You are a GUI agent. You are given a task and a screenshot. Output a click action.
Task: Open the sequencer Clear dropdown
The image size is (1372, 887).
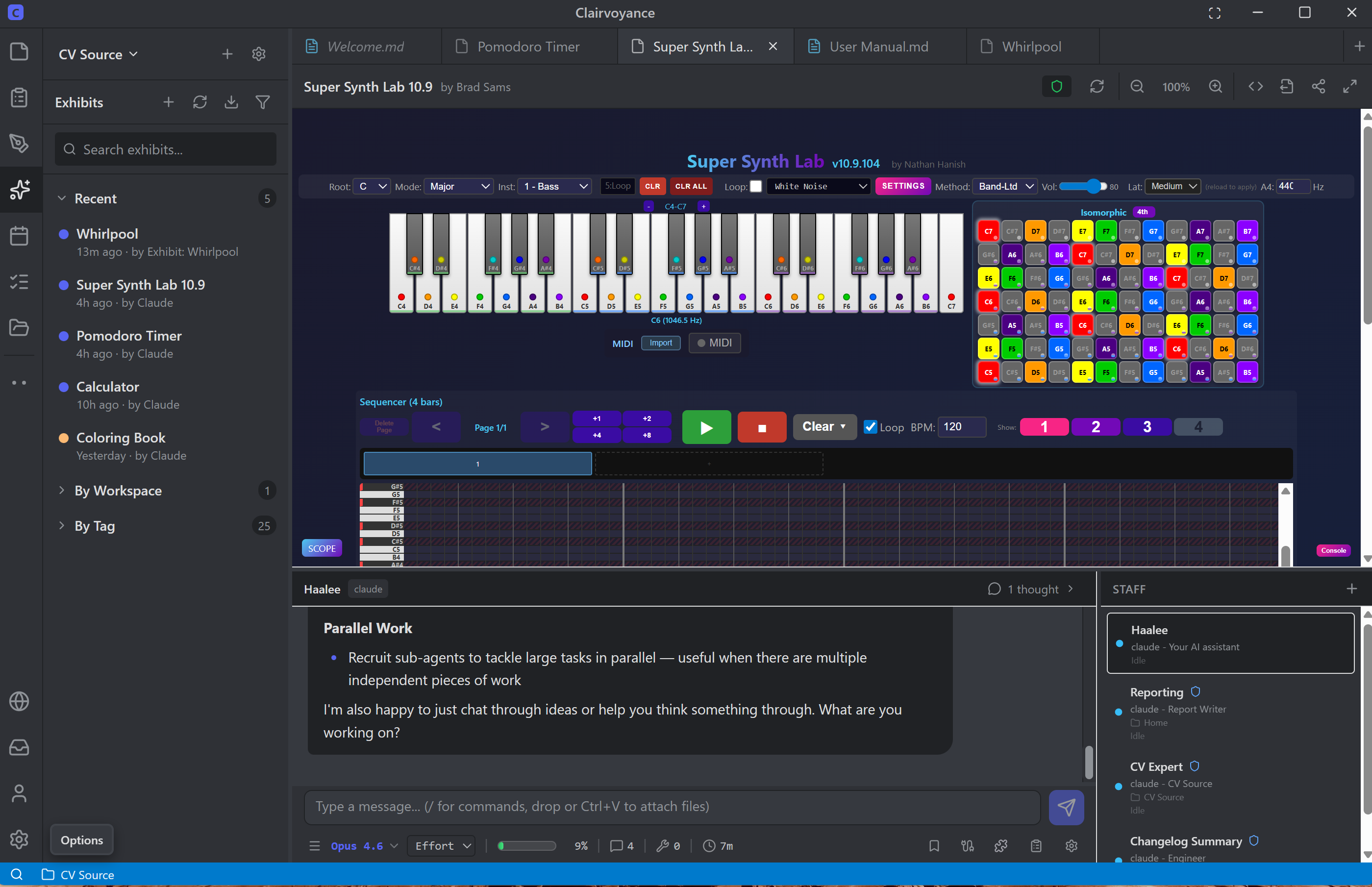point(824,427)
